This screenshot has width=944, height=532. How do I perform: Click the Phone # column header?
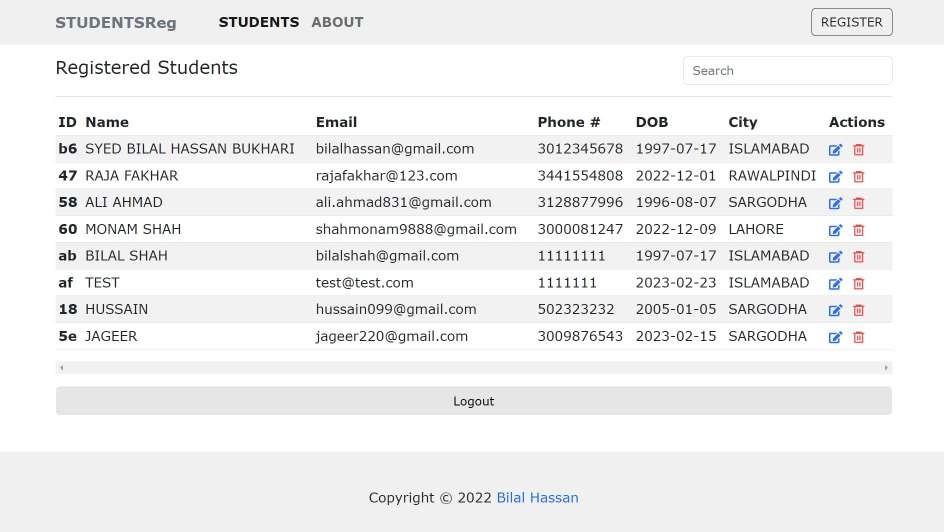click(x=569, y=122)
